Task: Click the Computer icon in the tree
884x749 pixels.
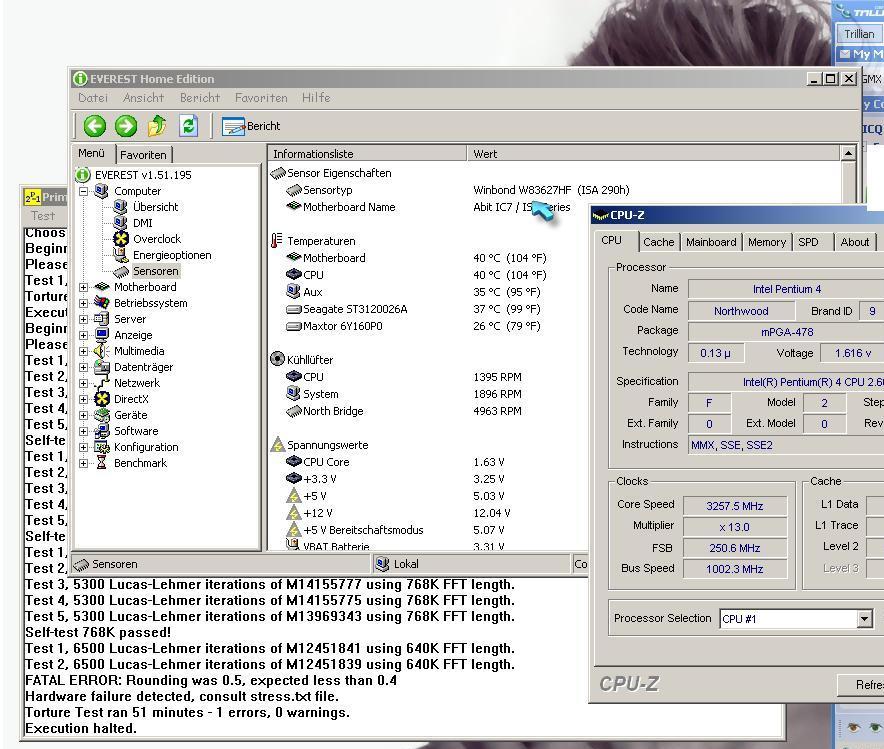Action: [x=101, y=191]
